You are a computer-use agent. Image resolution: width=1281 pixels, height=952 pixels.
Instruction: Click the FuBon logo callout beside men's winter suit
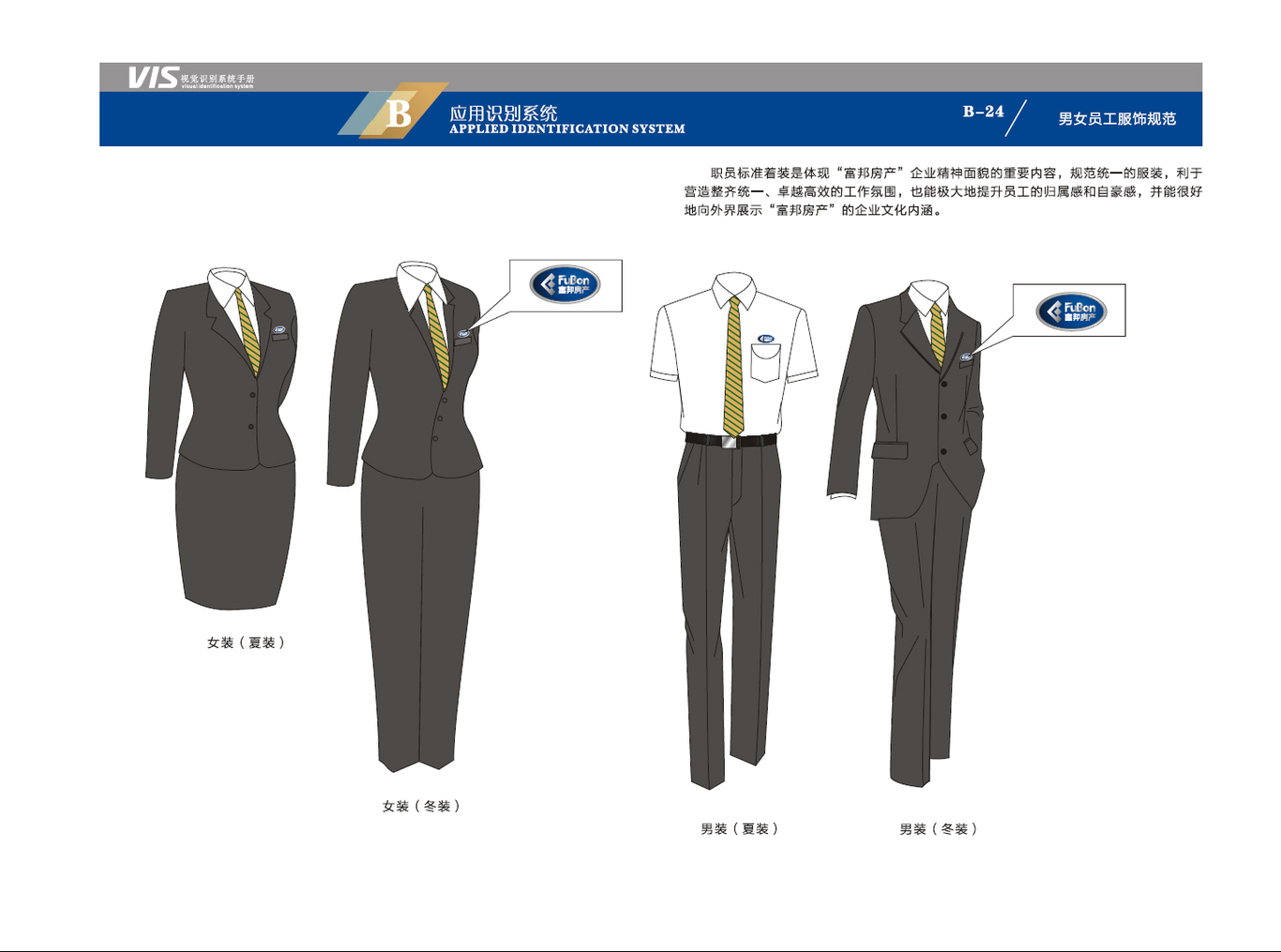tap(1070, 310)
